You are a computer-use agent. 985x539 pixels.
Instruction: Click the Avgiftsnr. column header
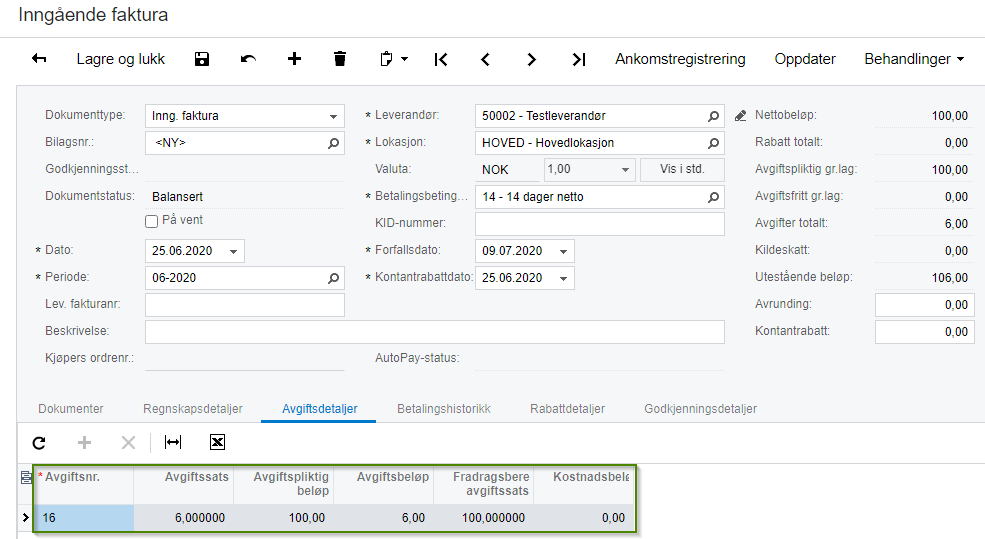click(84, 484)
